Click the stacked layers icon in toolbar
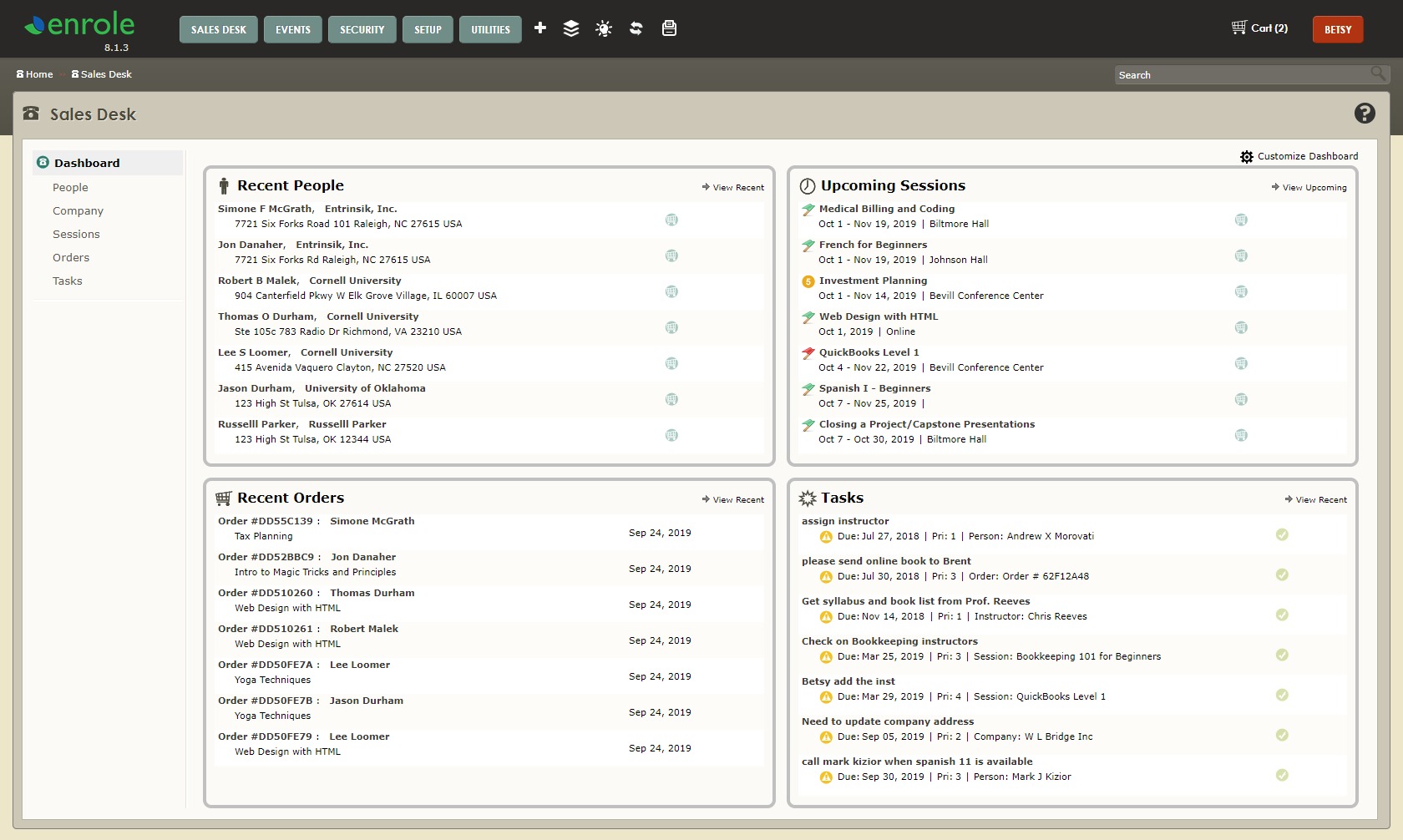This screenshot has height=840, width=1403. [571, 28]
